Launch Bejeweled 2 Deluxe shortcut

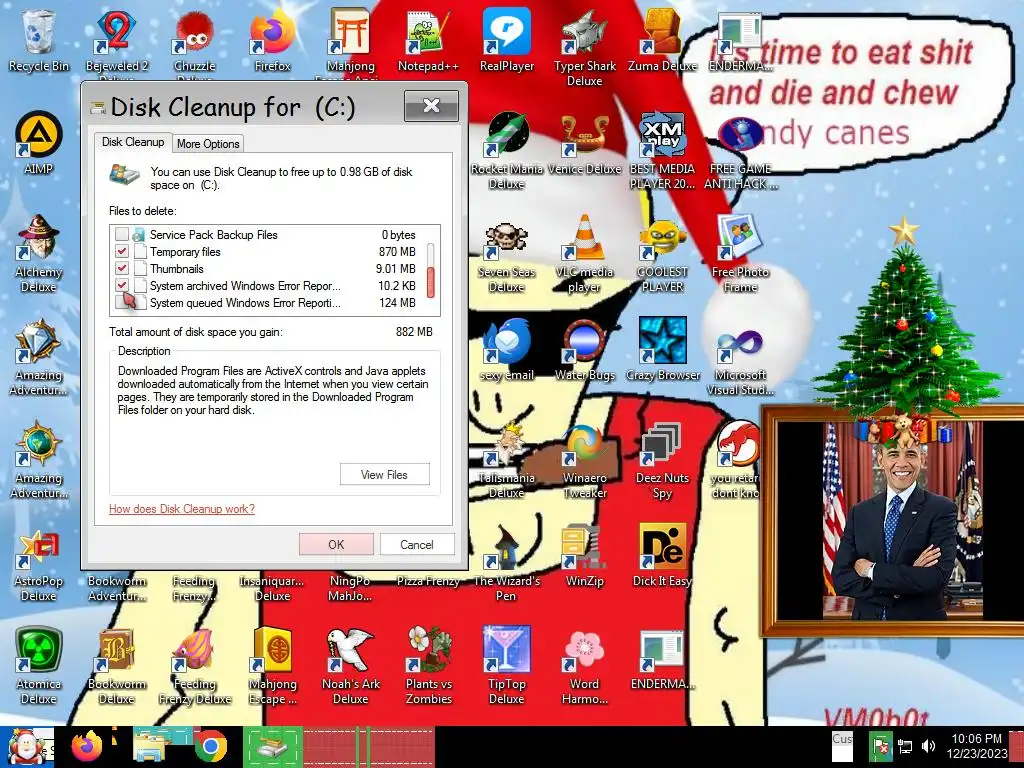[116, 40]
